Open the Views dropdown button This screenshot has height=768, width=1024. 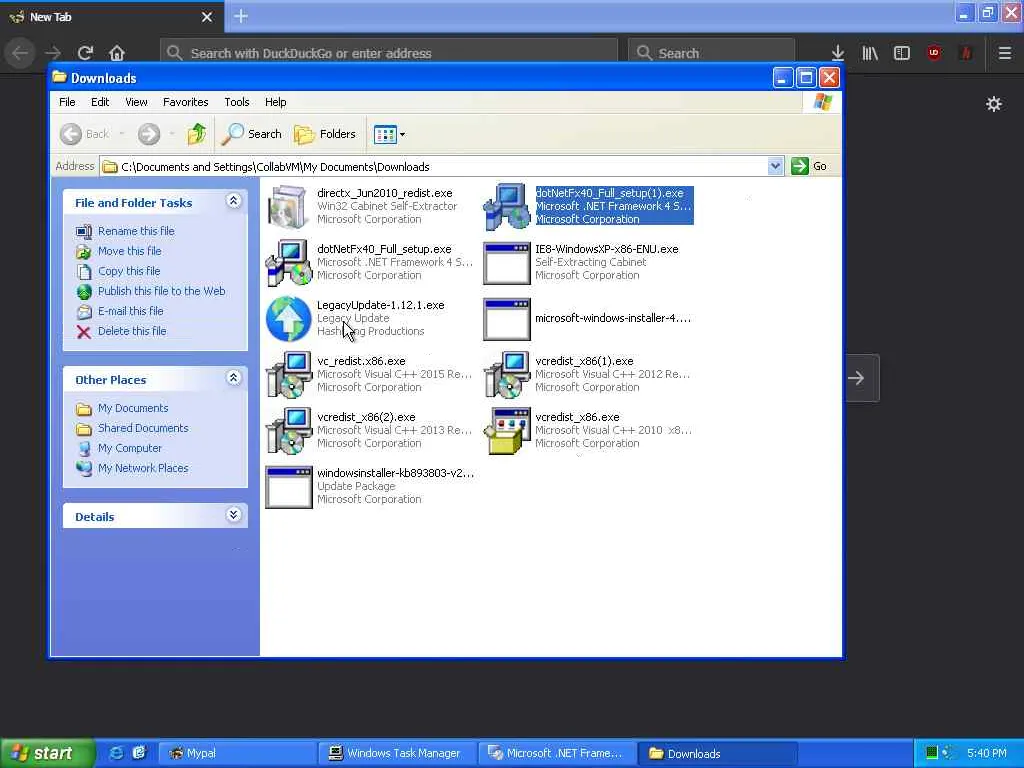(x=389, y=135)
